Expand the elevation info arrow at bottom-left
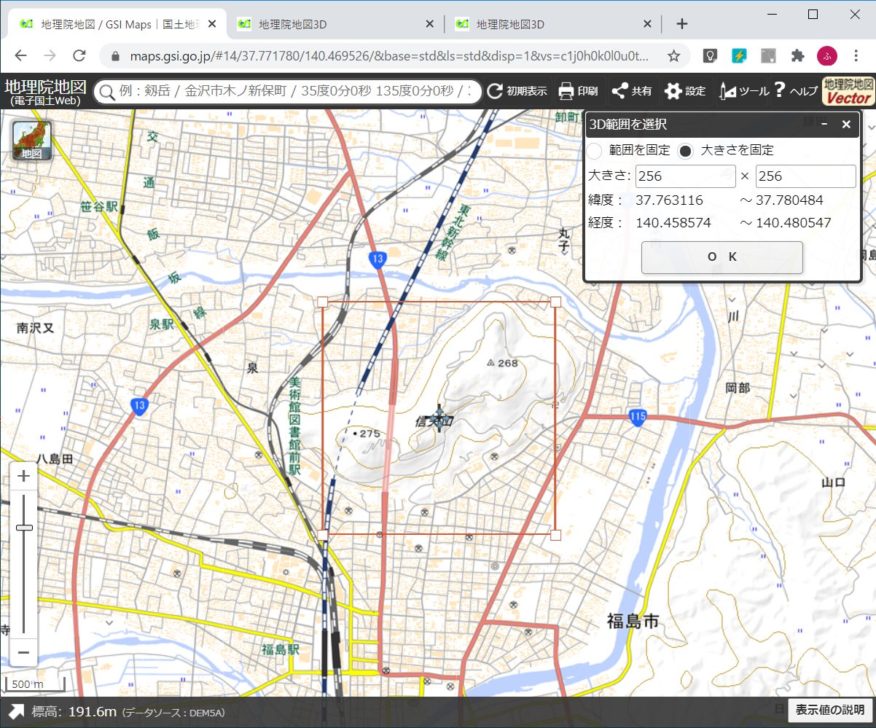This screenshot has width=876, height=728. (x=16, y=712)
